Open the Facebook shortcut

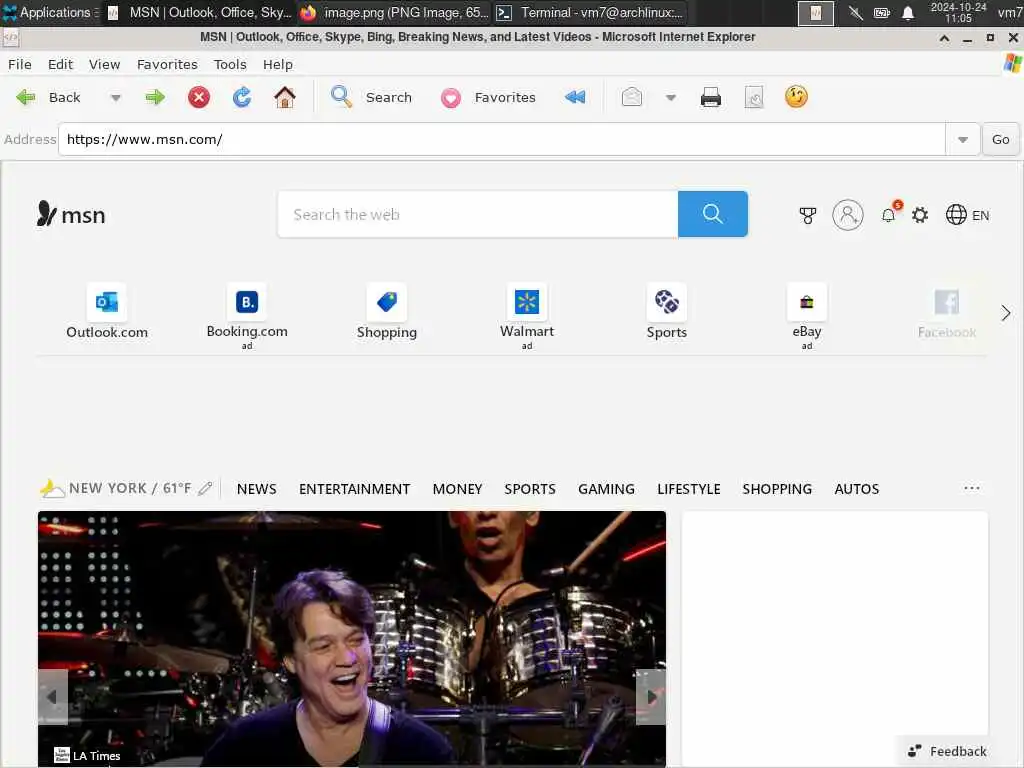(x=946, y=313)
